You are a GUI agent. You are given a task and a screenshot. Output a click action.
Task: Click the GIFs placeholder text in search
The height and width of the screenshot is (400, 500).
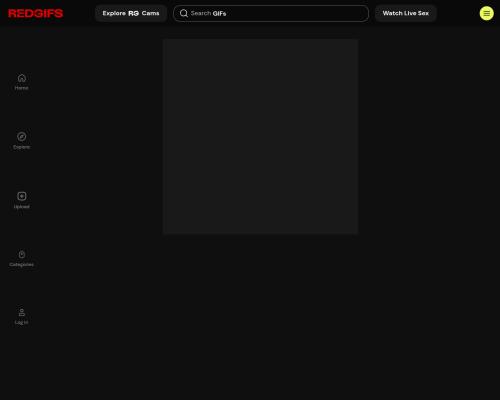pyautogui.click(x=219, y=13)
